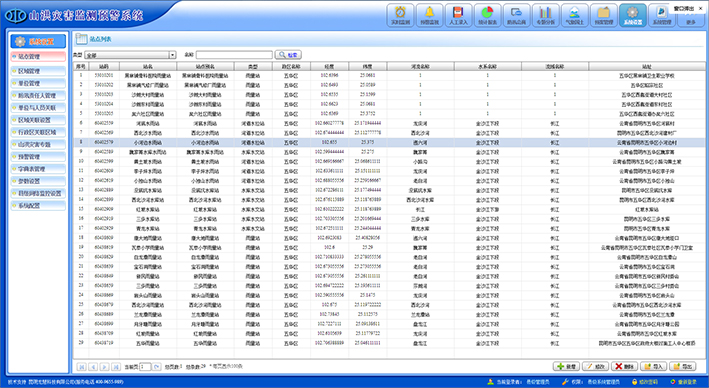Go to the next page arrow
Viewport: 709px width, 388px height.
coord(104,367)
